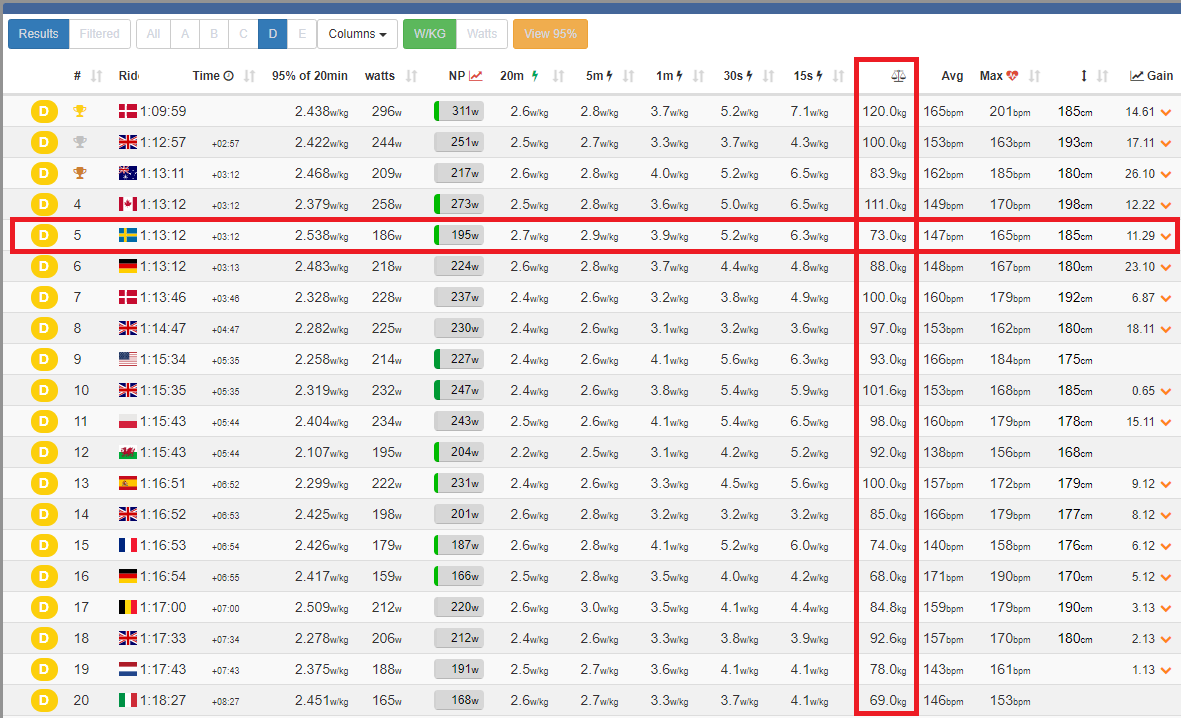The width and height of the screenshot is (1181, 718).
Task: Select the Results tab
Action: tap(39, 34)
